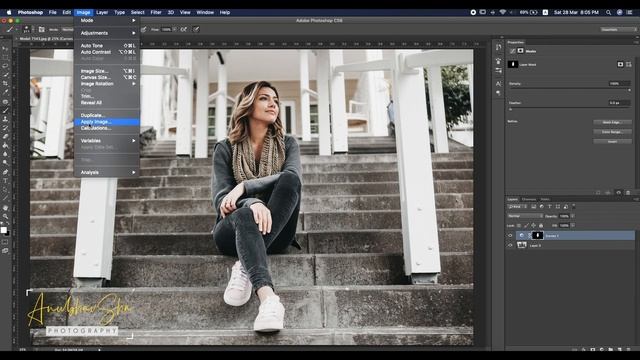Select the Pen tool
Image resolution: width=640 pixels, height=360 pixels.
[x=5, y=172]
